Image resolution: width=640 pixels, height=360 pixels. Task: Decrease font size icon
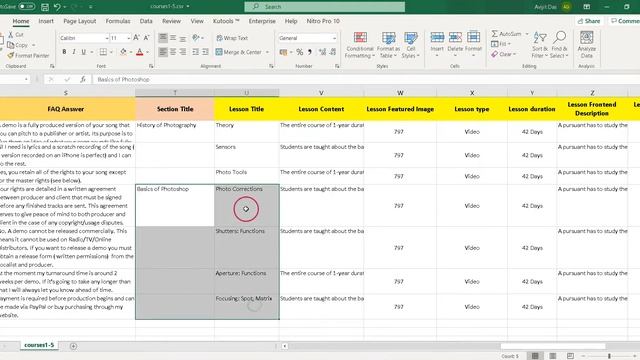[x=147, y=38]
